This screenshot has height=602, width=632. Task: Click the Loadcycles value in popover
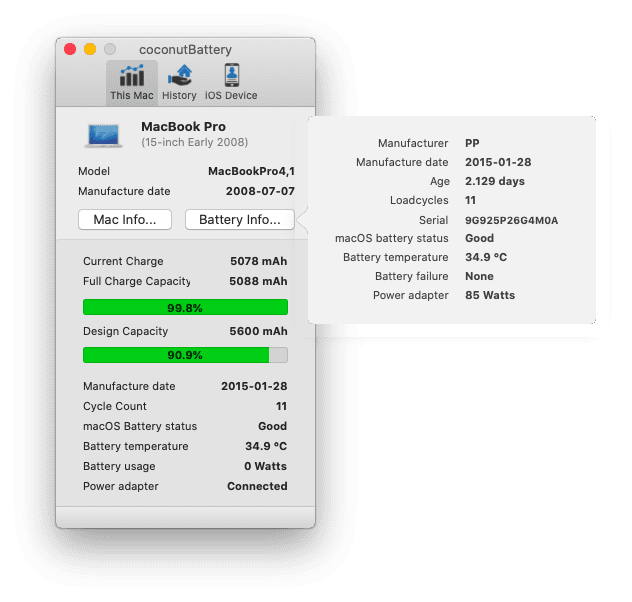(x=470, y=200)
